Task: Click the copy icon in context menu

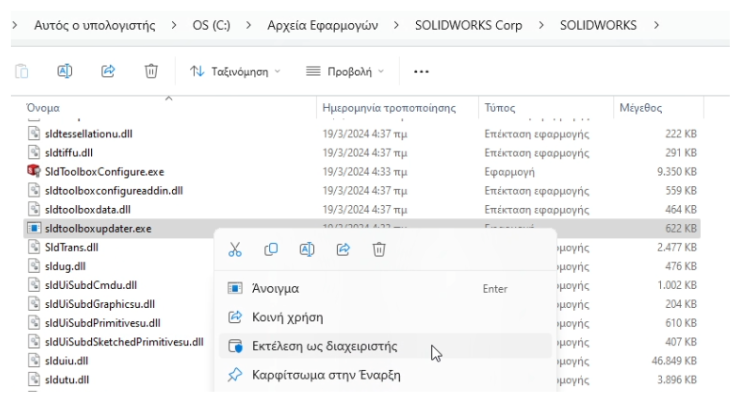Action: pos(270,249)
